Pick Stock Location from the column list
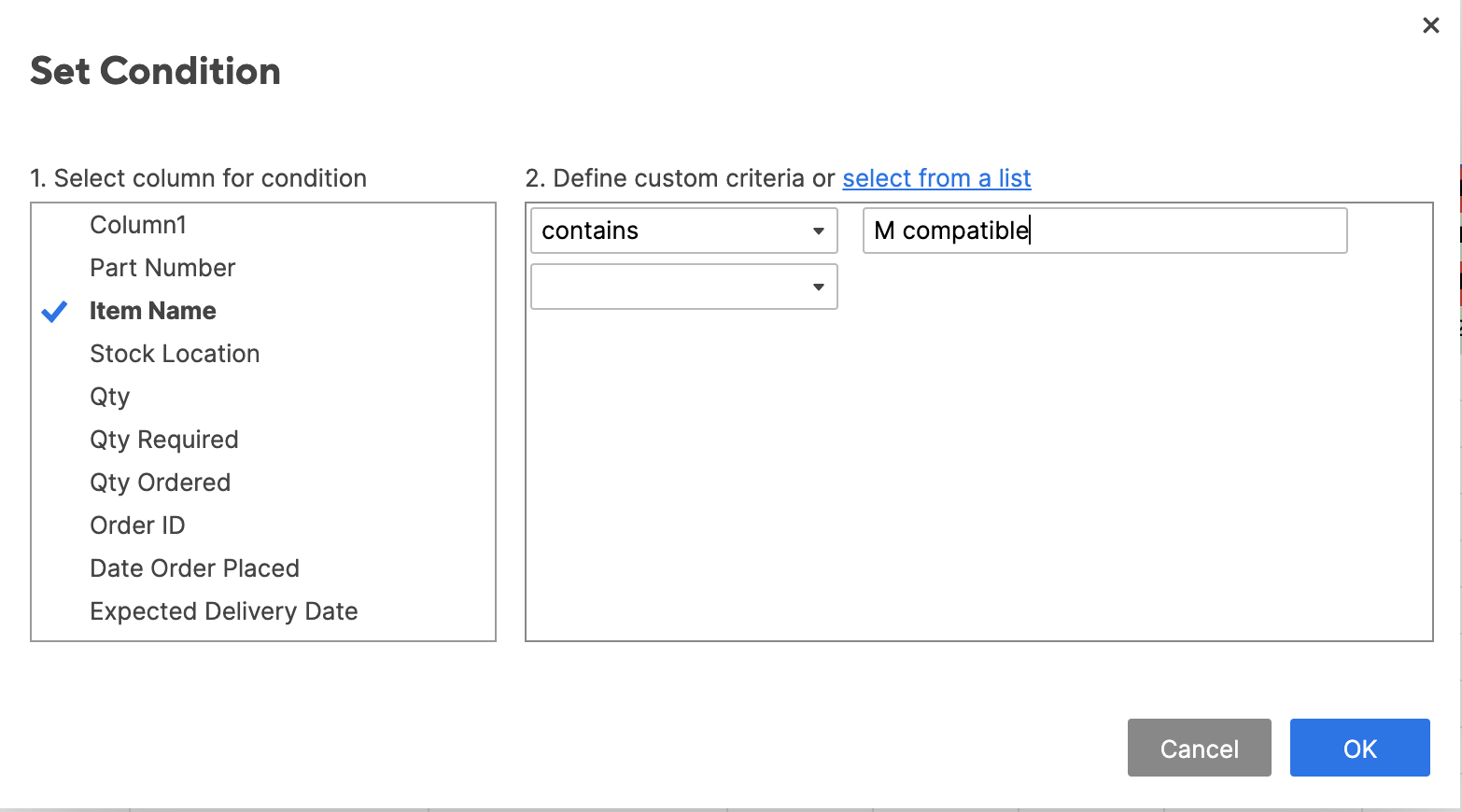The width and height of the screenshot is (1462, 812). pyautogui.click(x=175, y=354)
